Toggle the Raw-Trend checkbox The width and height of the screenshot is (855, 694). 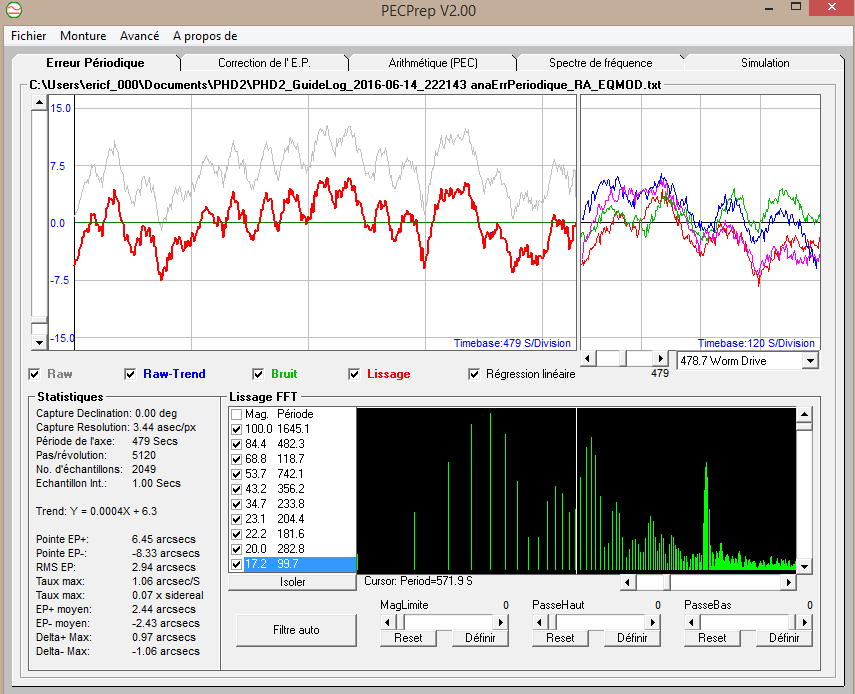(130, 374)
